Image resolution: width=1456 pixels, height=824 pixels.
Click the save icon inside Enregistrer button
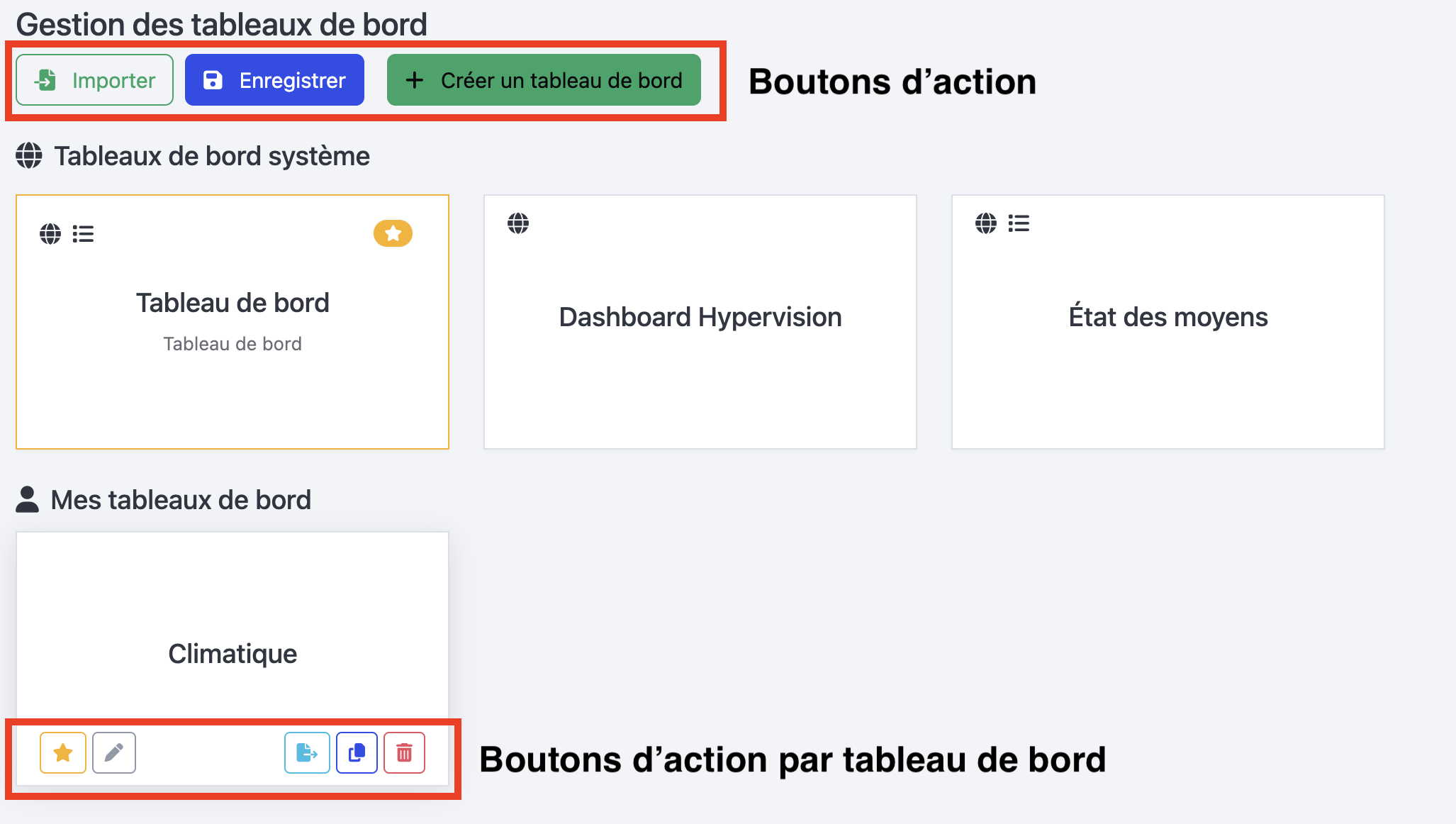[211, 79]
